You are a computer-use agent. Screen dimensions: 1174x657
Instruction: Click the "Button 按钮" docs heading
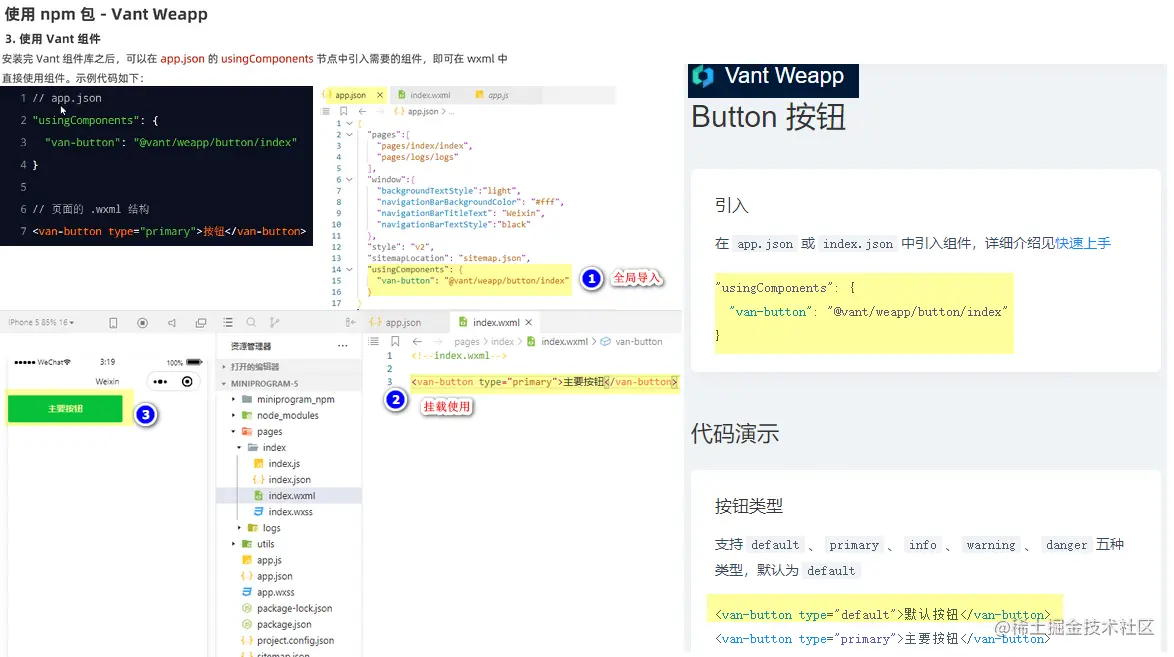tap(769, 117)
